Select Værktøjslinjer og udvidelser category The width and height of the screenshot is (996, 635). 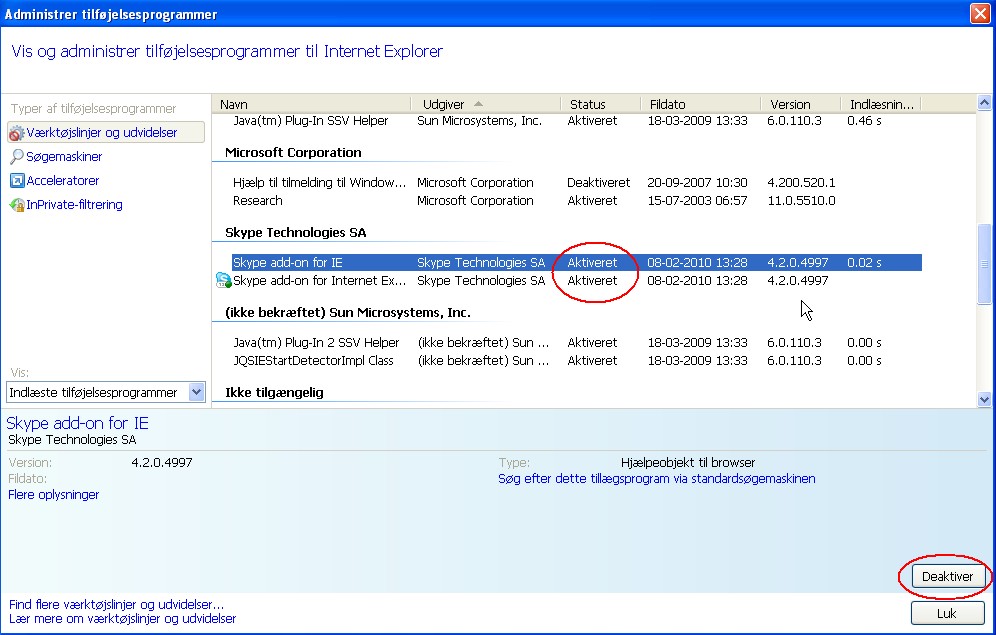106,133
